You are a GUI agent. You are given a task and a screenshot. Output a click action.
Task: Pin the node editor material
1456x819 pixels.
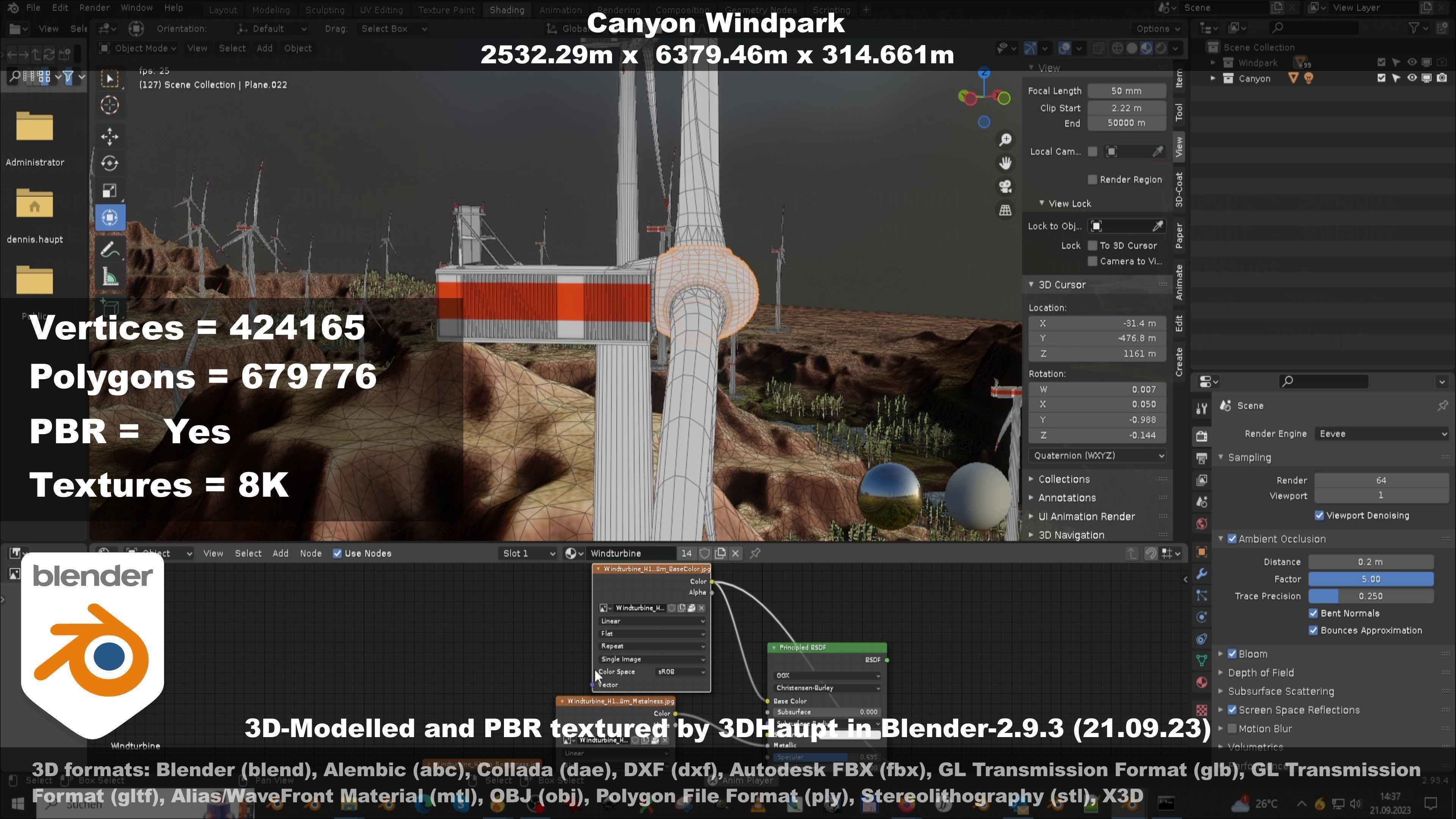pos(755,553)
